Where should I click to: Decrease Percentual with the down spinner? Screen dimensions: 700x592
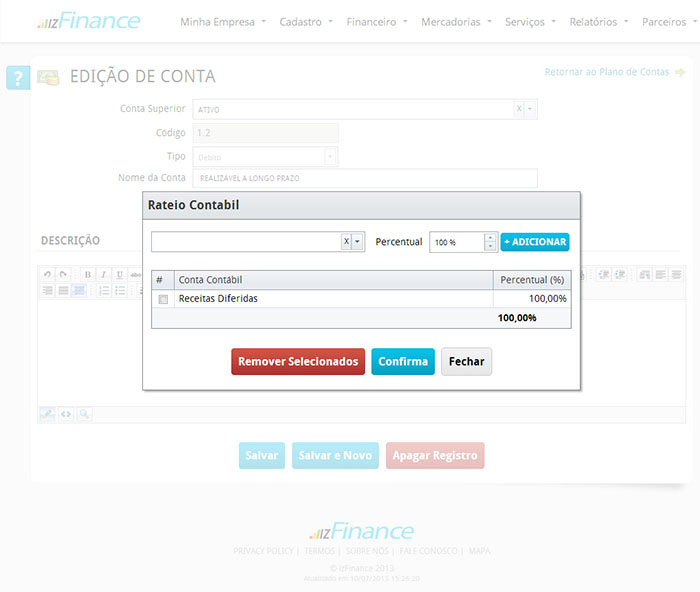point(491,246)
